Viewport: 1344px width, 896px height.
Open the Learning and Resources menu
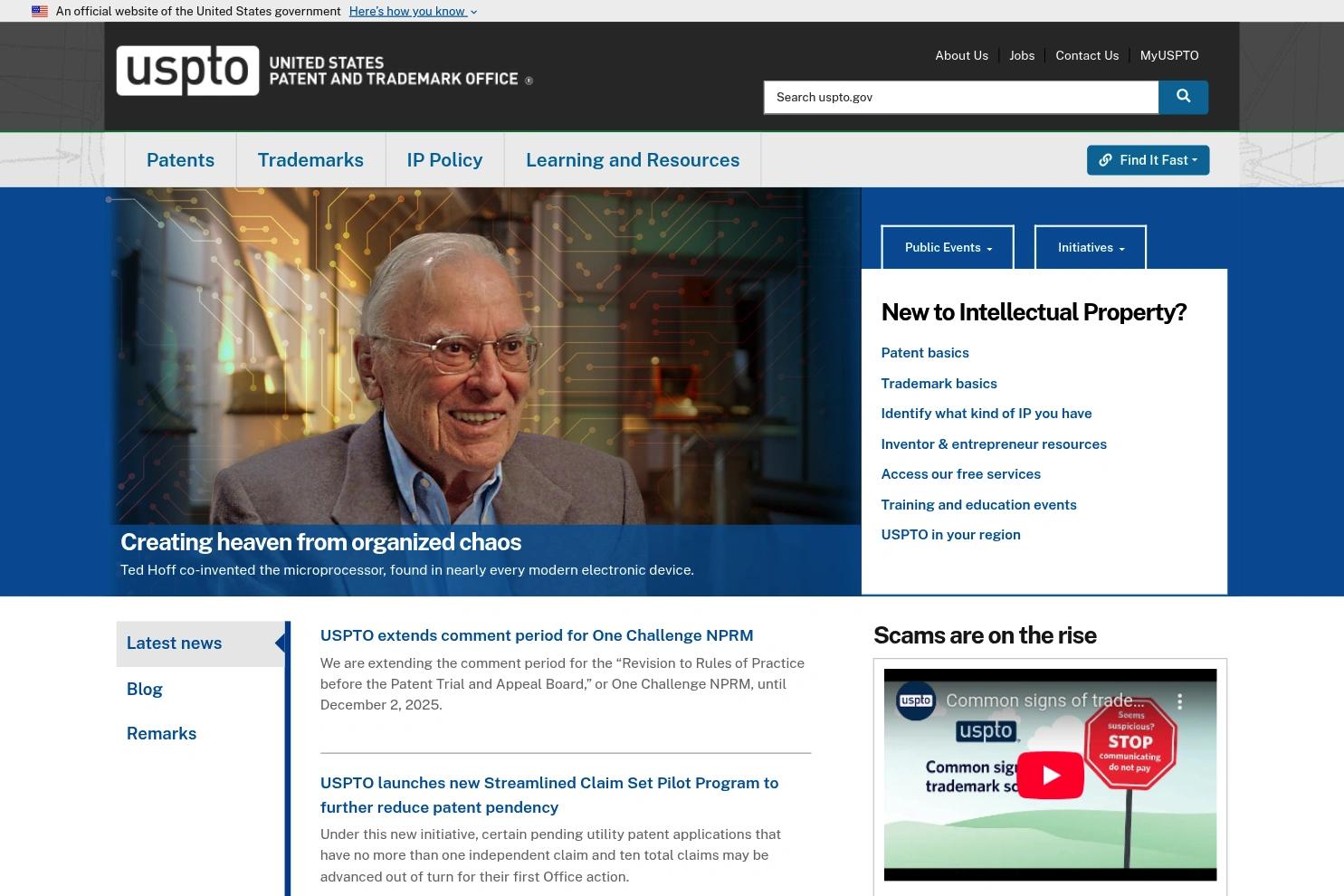tap(633, 160)
